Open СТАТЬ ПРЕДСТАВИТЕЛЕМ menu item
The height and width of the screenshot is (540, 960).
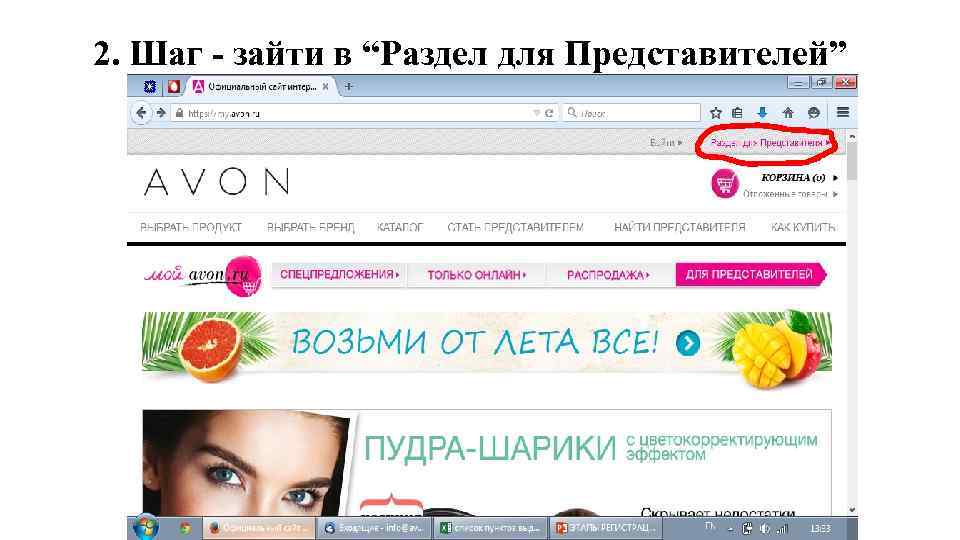[x=516, y=227]
